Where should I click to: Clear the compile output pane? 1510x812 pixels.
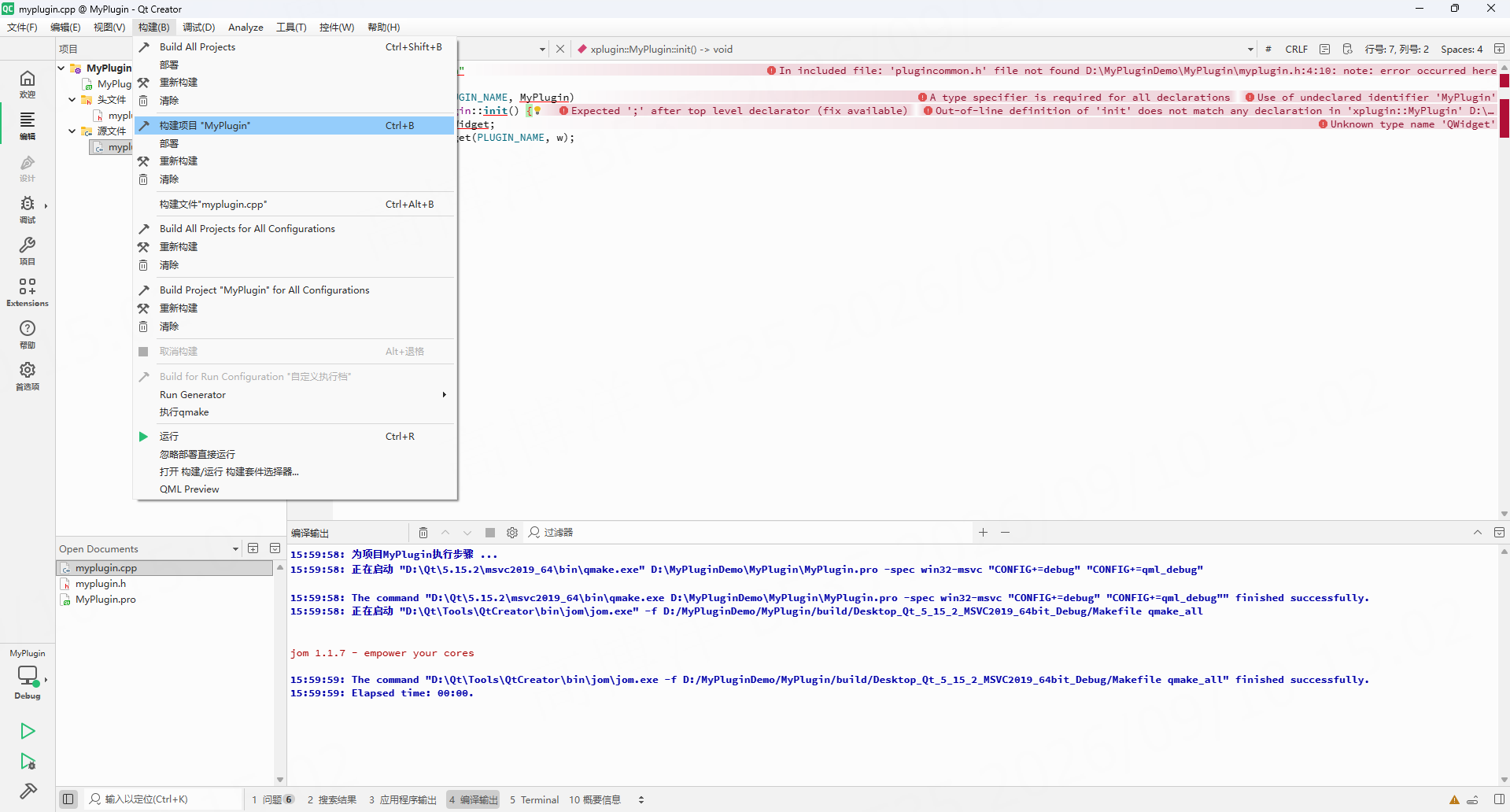click(x=423, y=533)
